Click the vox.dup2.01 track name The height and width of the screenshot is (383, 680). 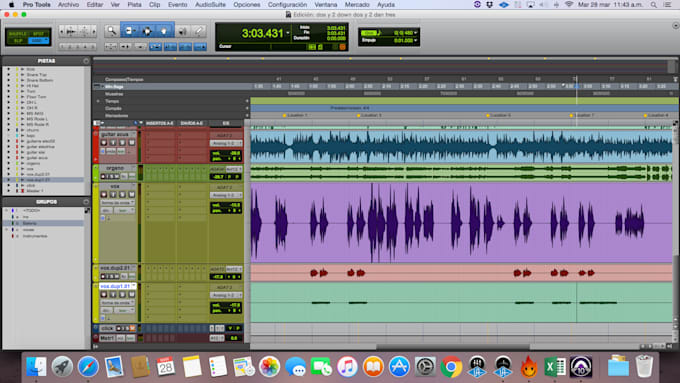pos(115,268)
